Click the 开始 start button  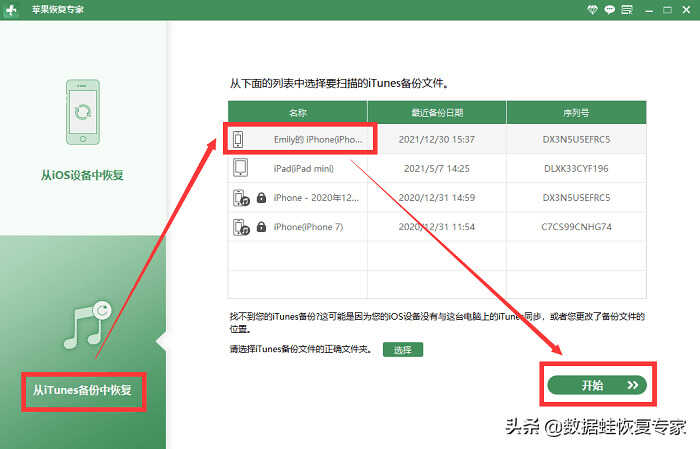(597, 385)
